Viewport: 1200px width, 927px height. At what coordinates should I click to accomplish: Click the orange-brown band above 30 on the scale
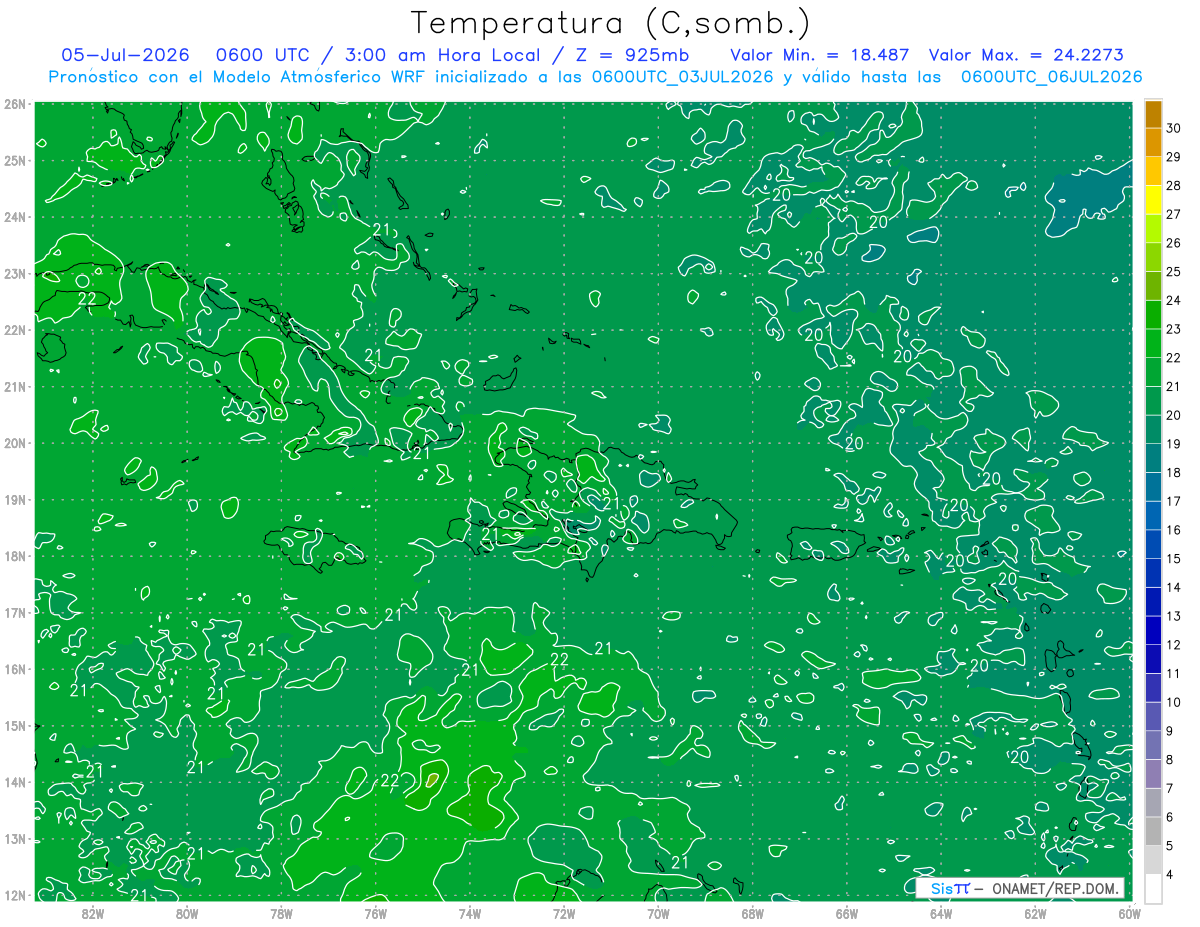tap(1153, 113)
